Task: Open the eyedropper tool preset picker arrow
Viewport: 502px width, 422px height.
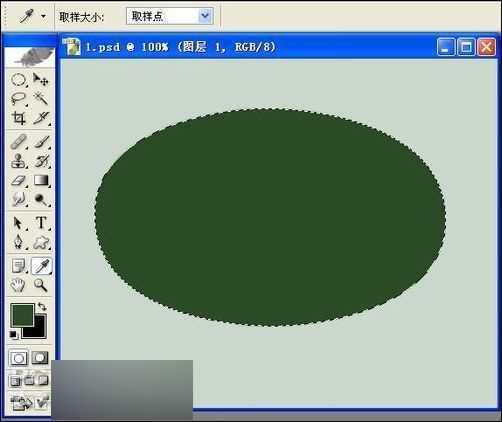Action: (x=43, y=16)
